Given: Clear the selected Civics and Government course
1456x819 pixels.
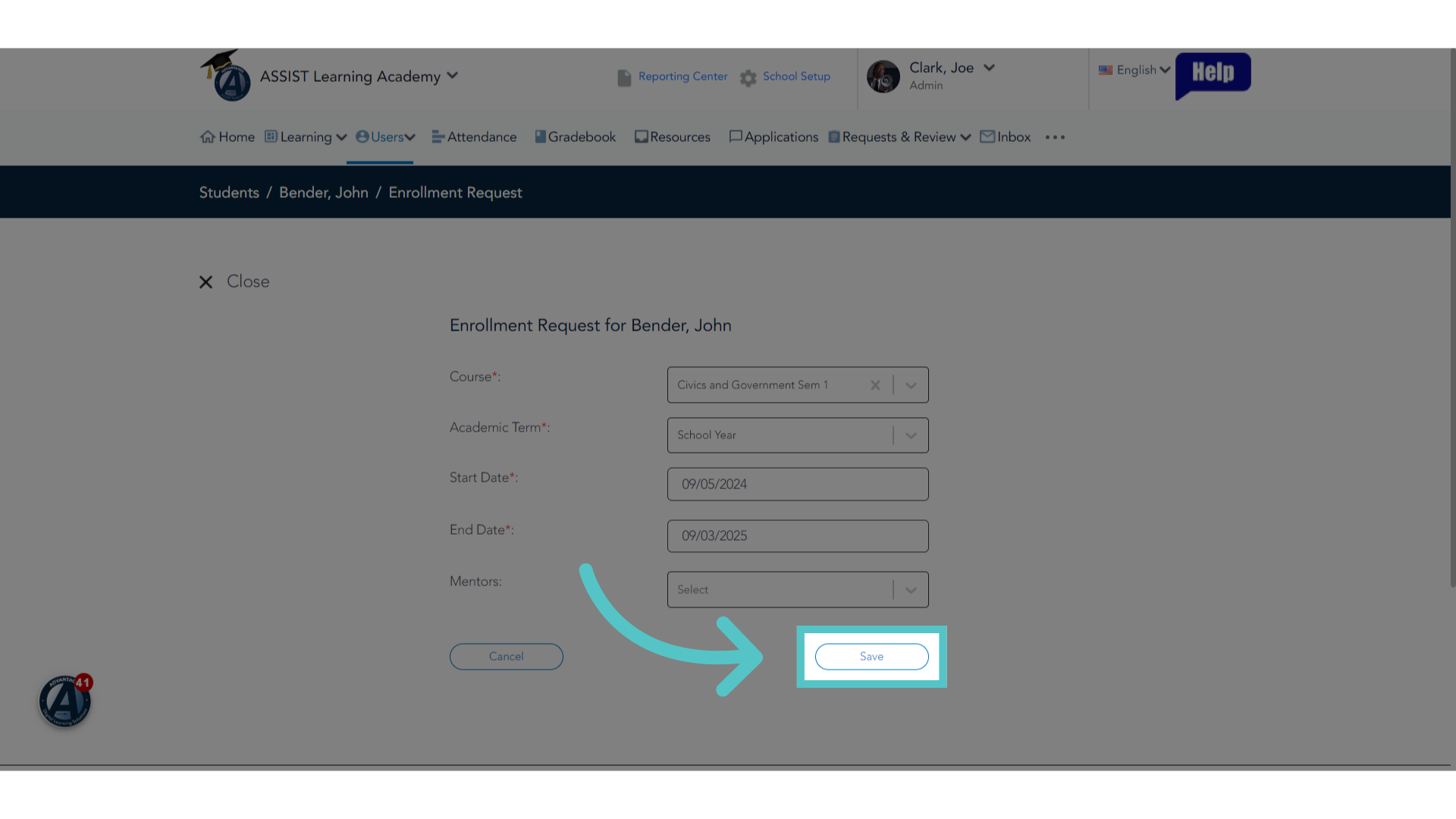Looking at the screenshot, I should 875,385.
